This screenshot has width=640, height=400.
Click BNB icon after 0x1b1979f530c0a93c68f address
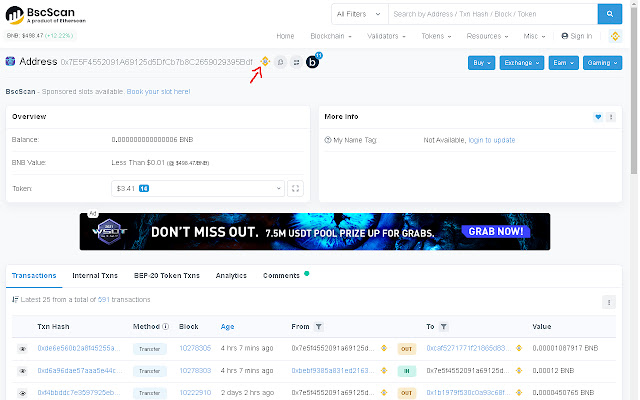tap(520, 393)
